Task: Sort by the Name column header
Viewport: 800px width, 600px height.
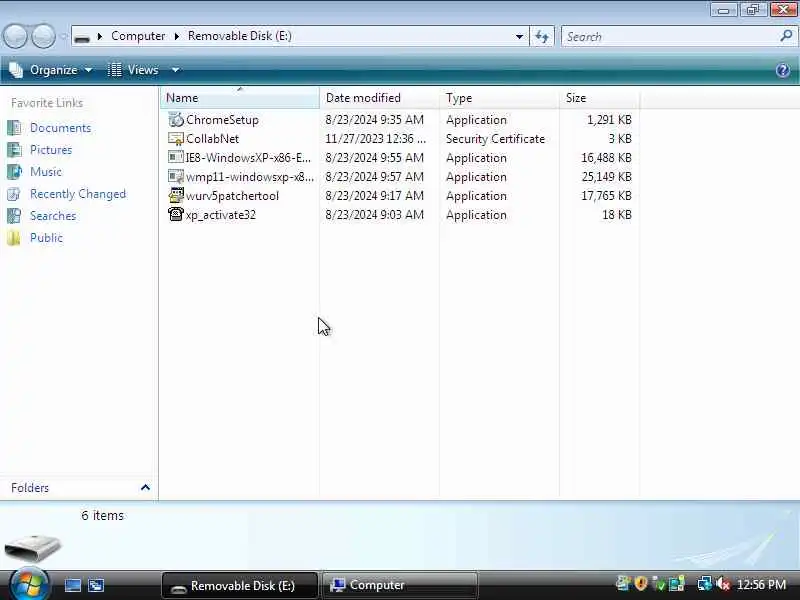Action: click(x=240, y=97)
